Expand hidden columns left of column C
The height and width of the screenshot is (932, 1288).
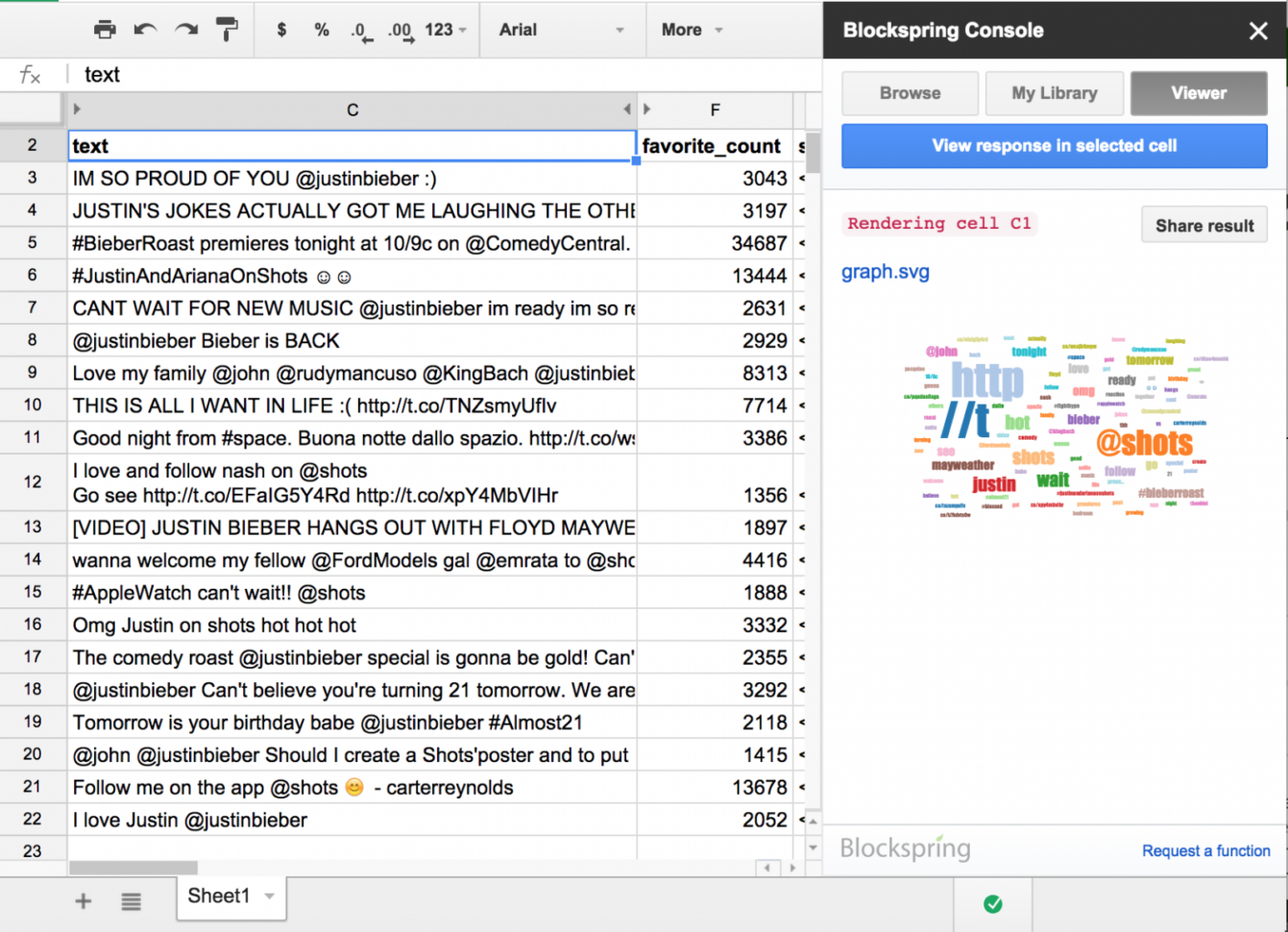tap(77, 110)
